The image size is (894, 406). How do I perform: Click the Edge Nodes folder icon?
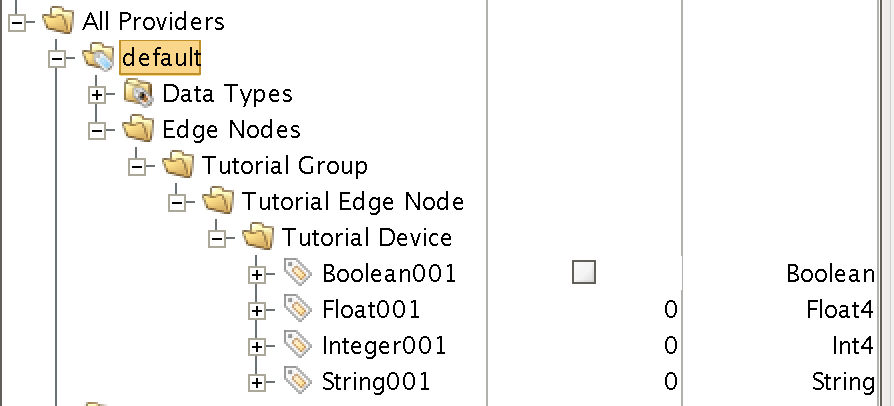(138, 129)
